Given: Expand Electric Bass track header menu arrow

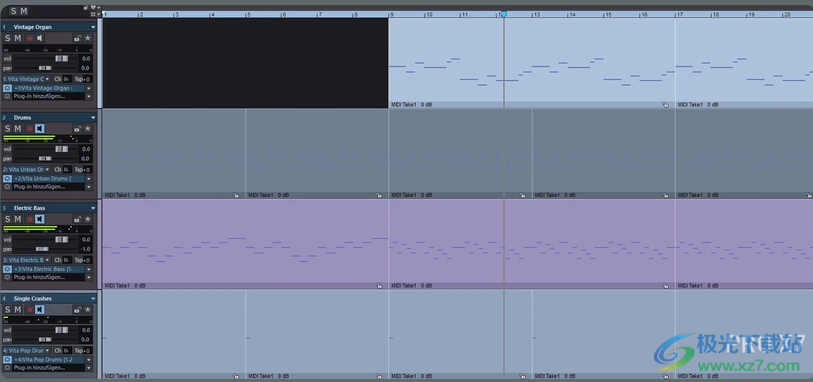Looking at the screenshot, I should tap(93, 208).
